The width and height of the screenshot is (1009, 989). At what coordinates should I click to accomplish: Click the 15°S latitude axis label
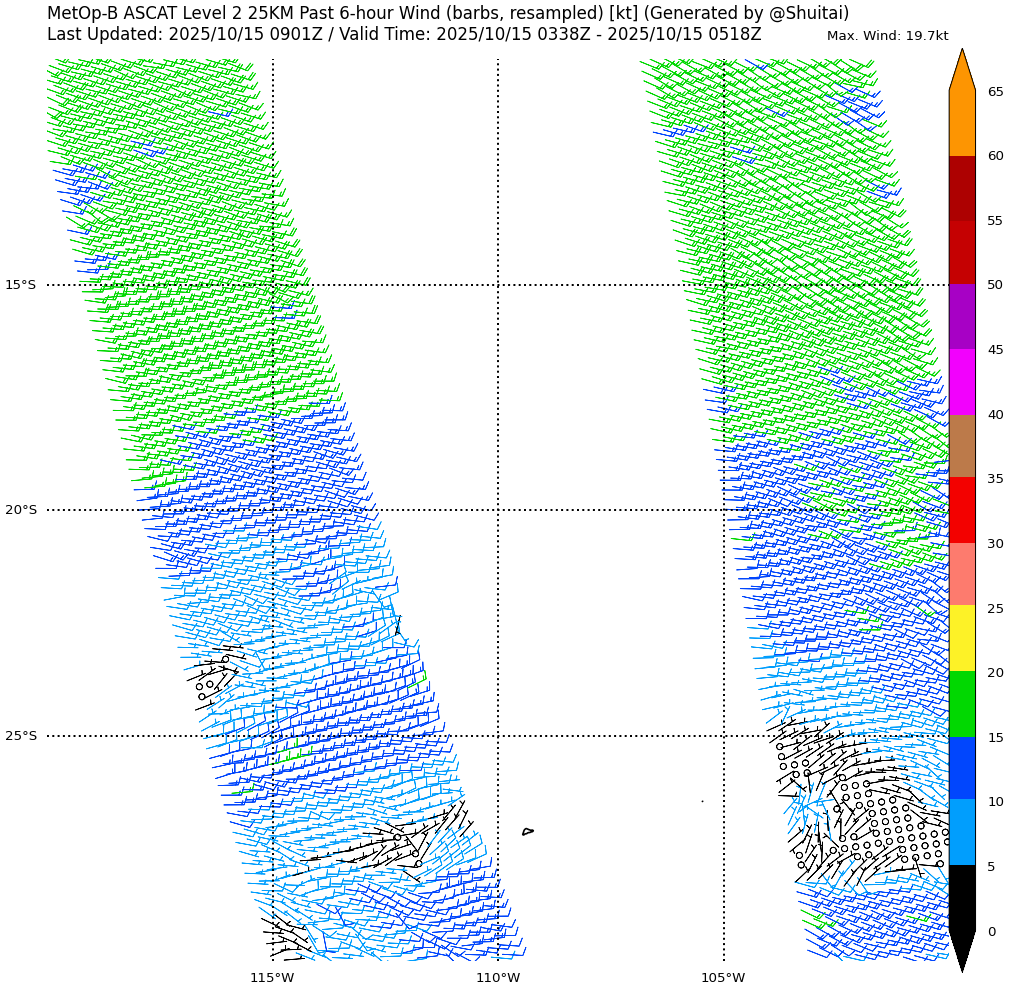pyautogui.click(x=20, y=285)
